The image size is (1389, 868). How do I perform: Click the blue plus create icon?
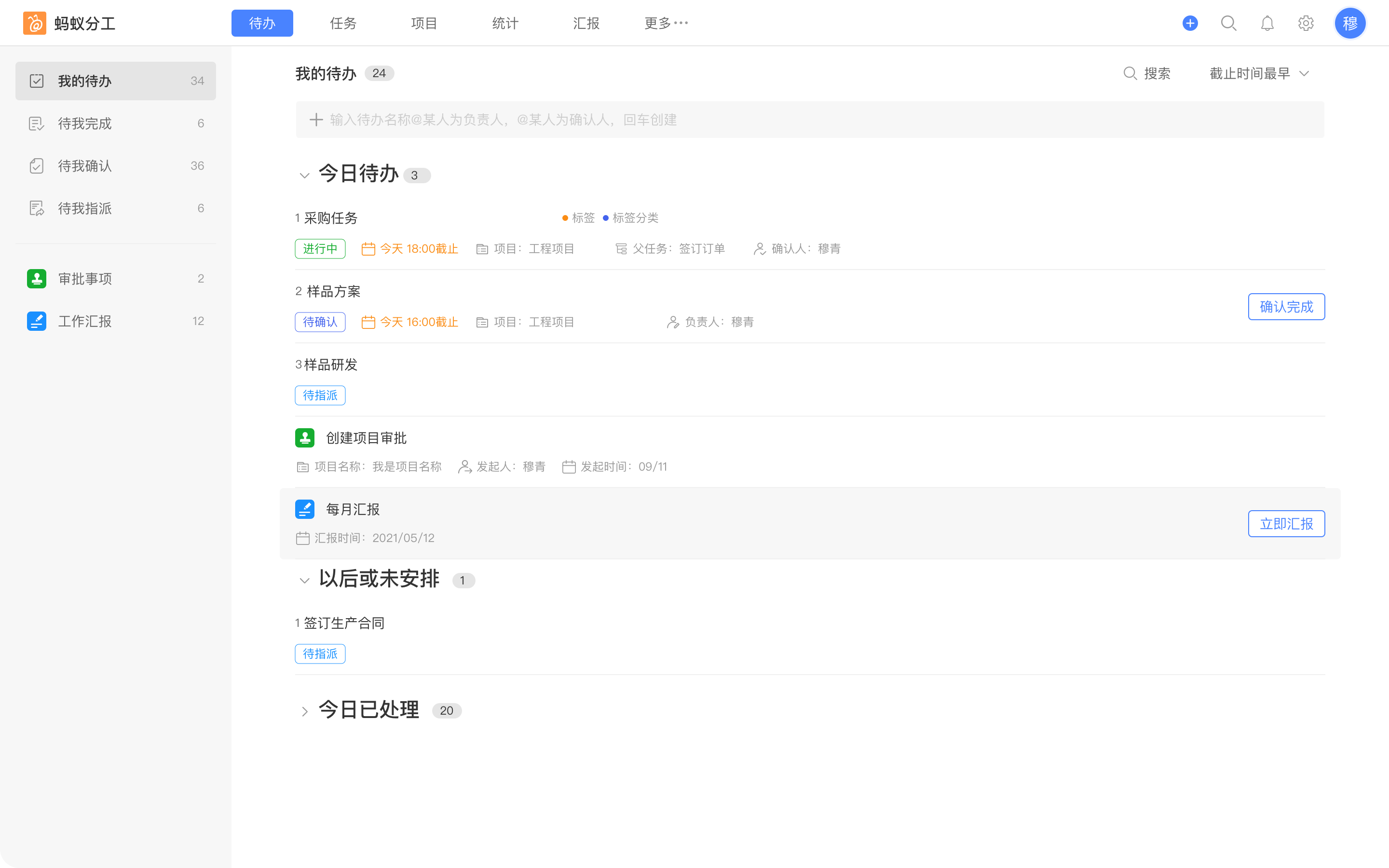pyautogui.click(x=1190, y=23)
